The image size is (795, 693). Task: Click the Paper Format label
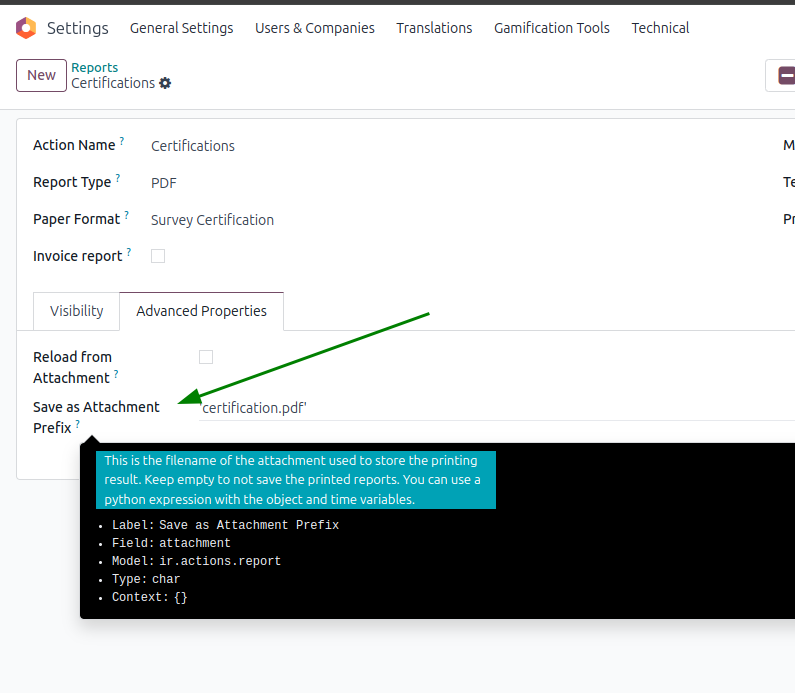(x=77, y=220)
